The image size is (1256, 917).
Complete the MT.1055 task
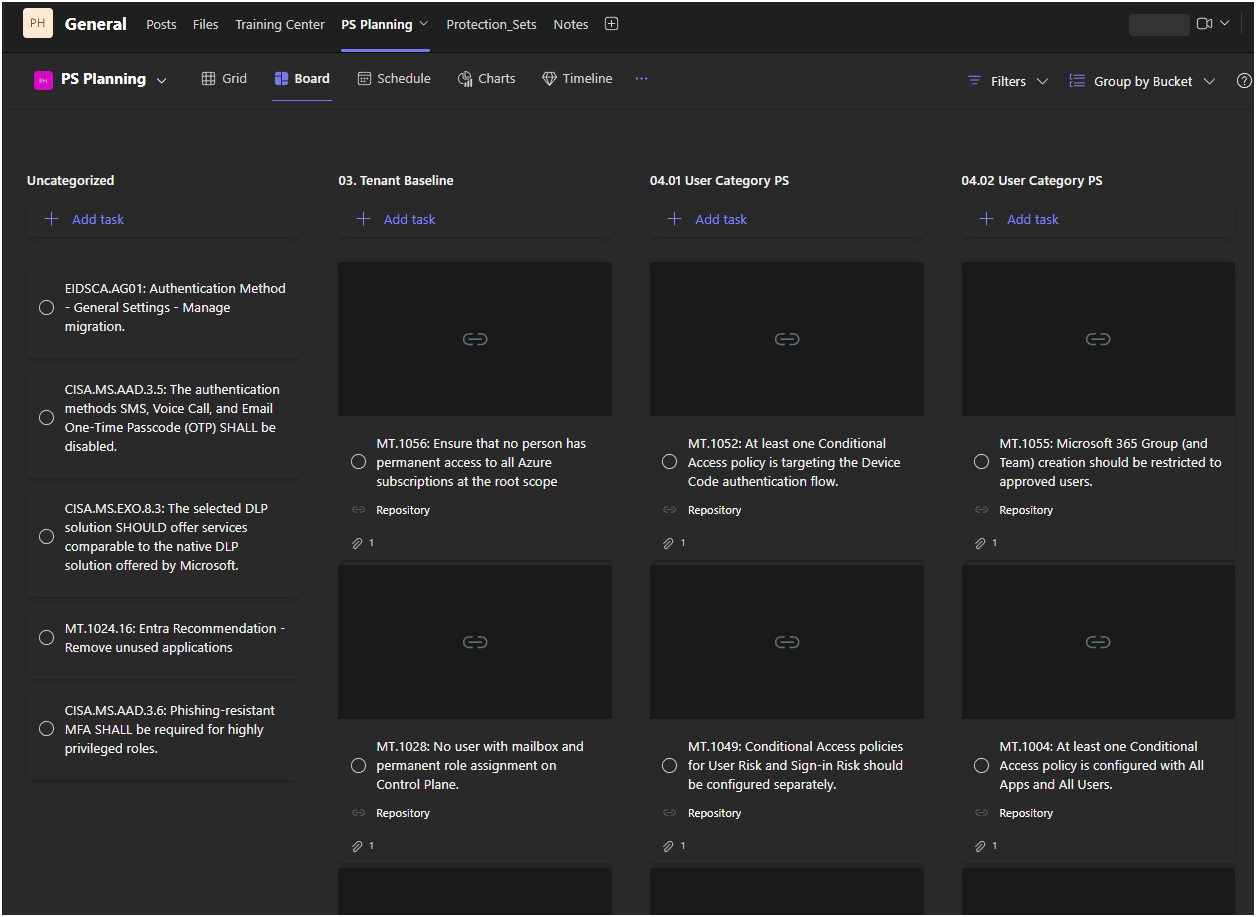pos(981,461)
